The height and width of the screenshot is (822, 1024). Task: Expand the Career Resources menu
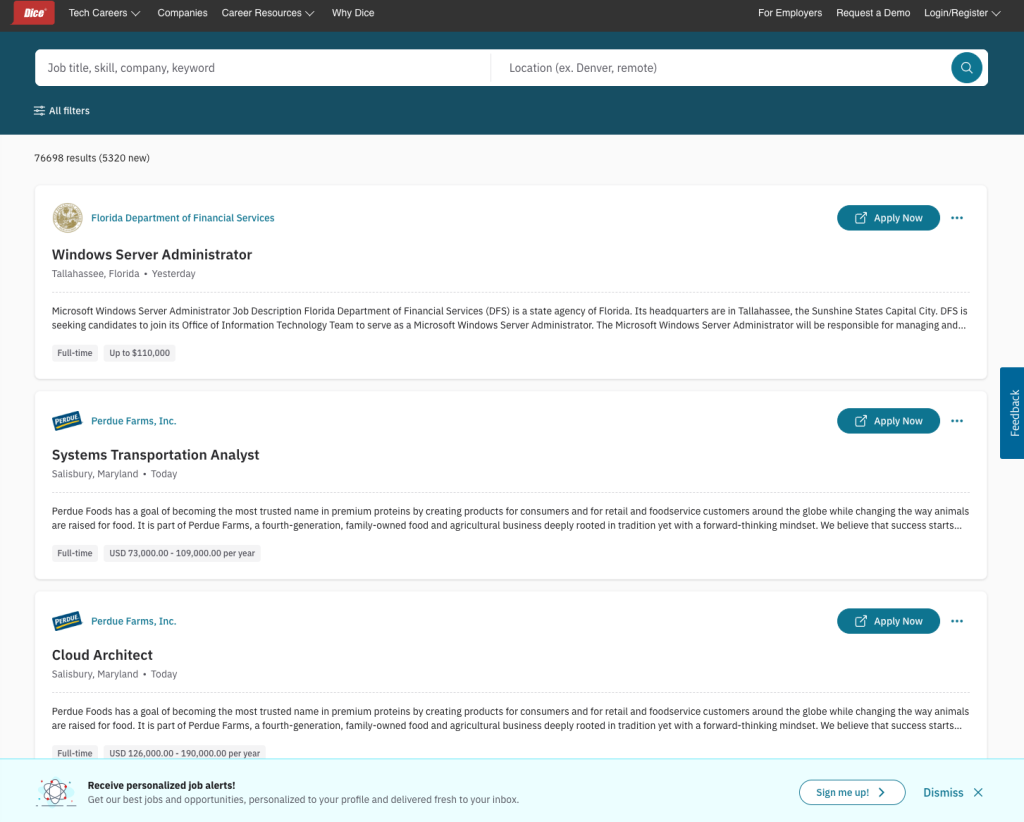click(268, 13)
